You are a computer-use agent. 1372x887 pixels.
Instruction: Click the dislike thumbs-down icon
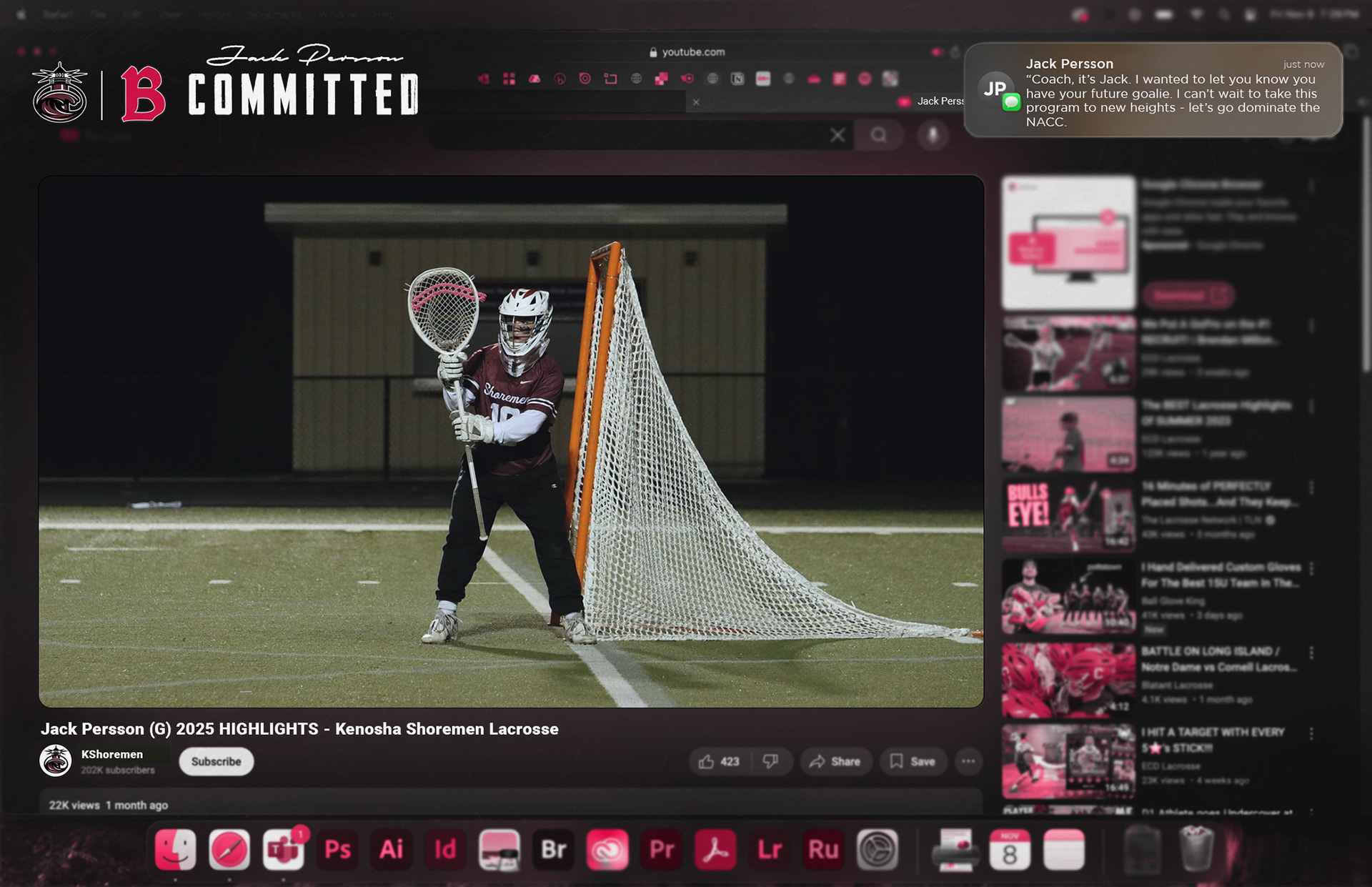click(770, 762)
